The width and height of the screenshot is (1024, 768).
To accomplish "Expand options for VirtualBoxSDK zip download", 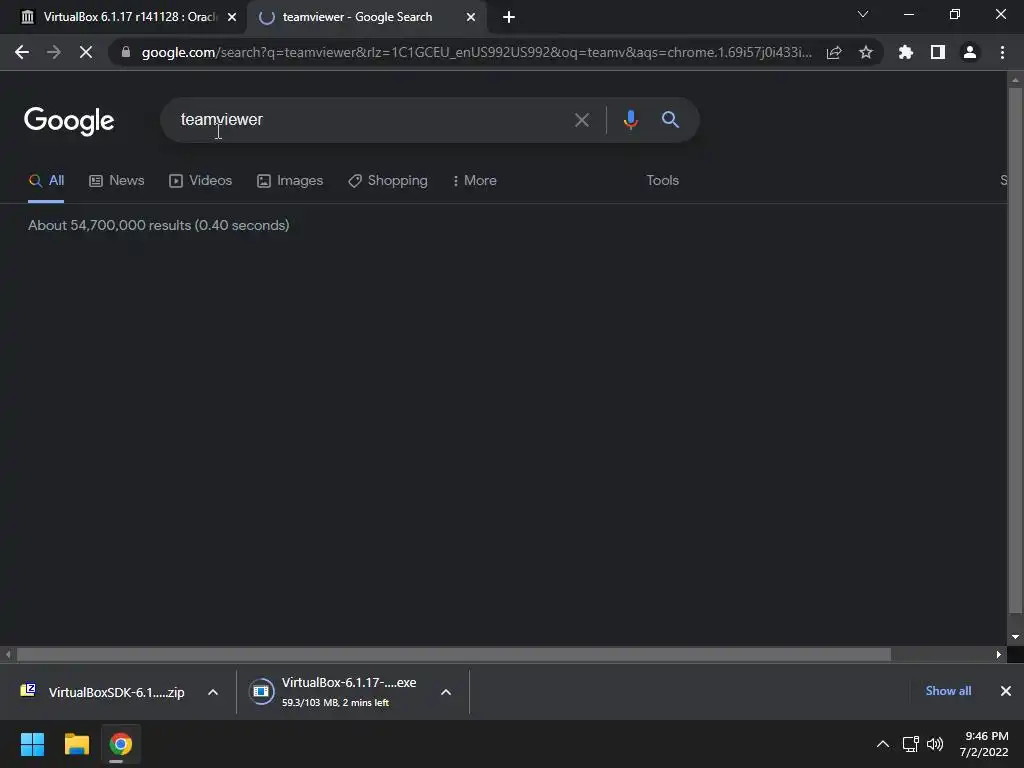I will 213,692.
